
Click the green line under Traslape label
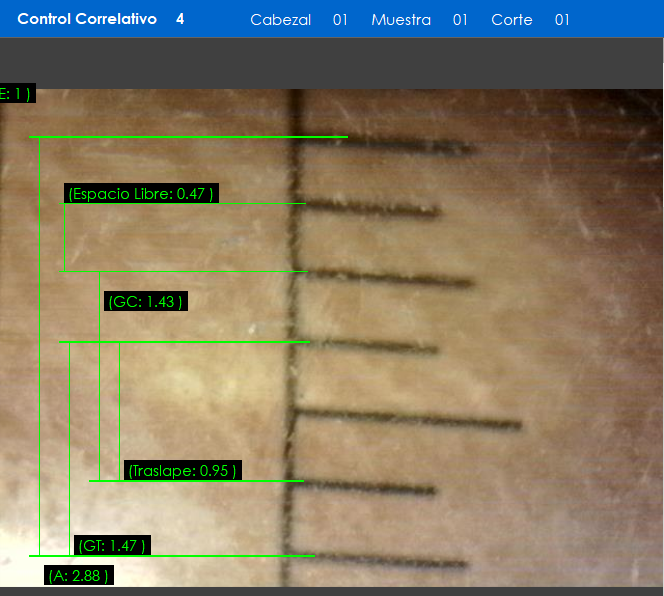(196, 481)
